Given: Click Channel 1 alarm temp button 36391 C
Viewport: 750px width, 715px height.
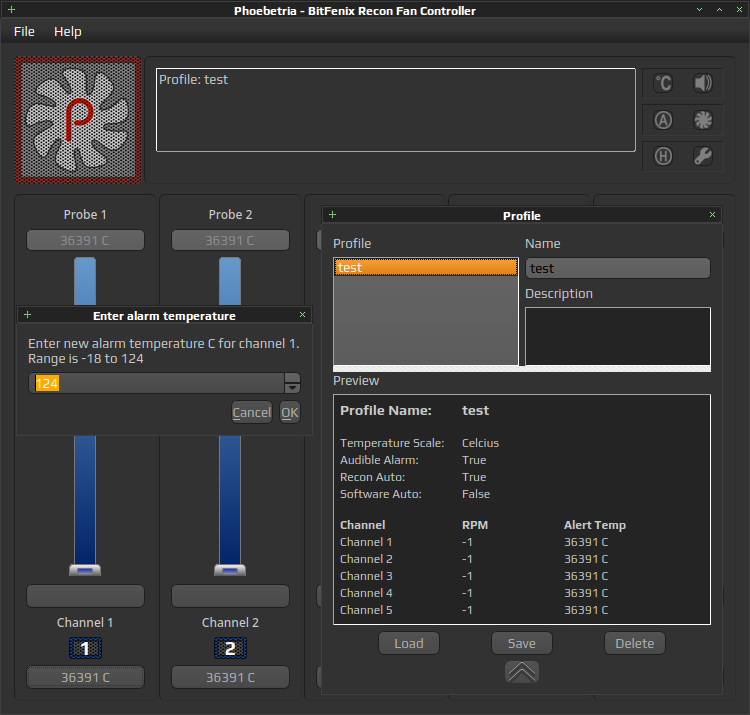Looking at the screenshot, I should [x=85, y=677].
